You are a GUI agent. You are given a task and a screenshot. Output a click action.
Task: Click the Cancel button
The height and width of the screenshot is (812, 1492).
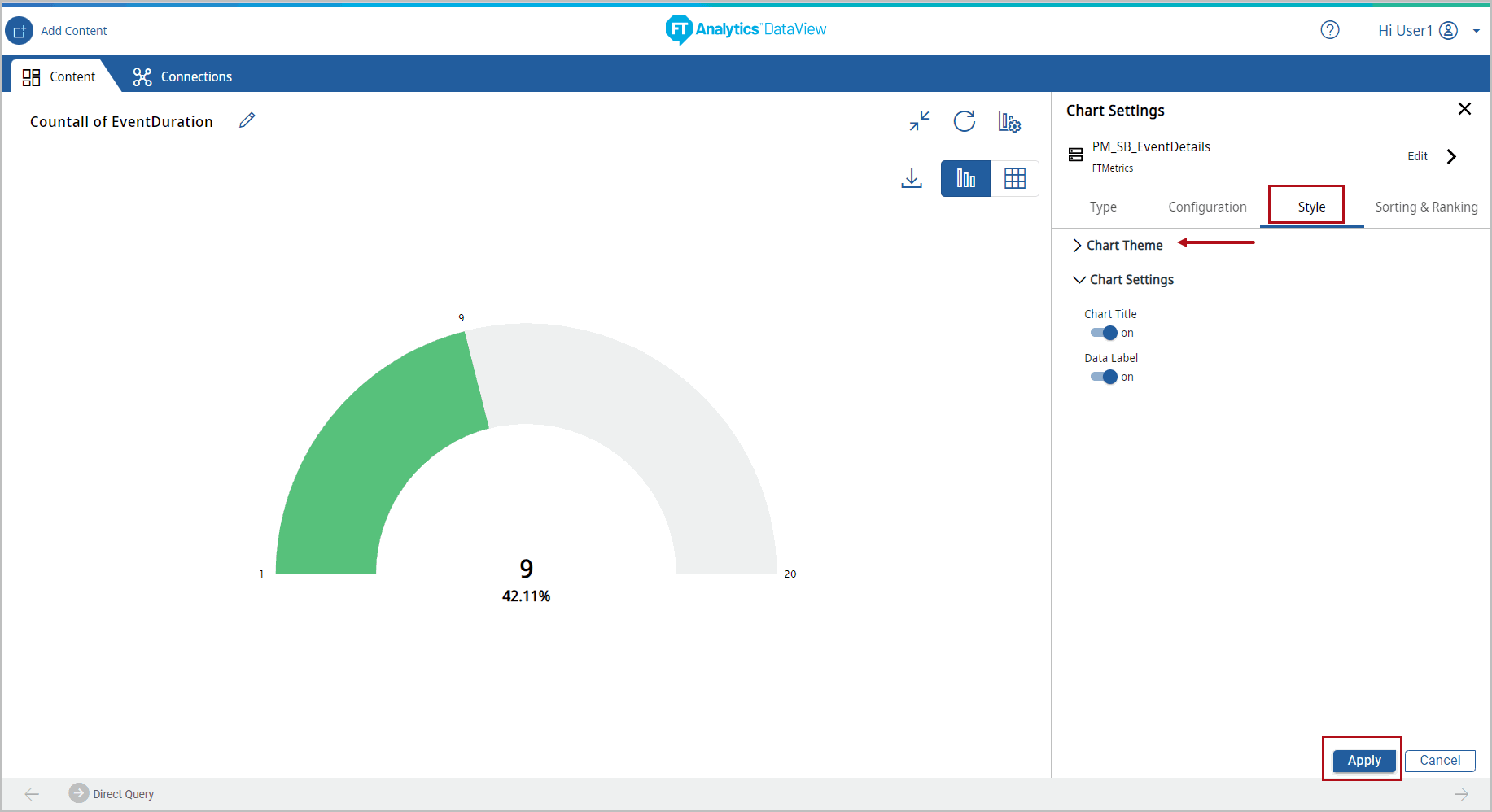1439,760
